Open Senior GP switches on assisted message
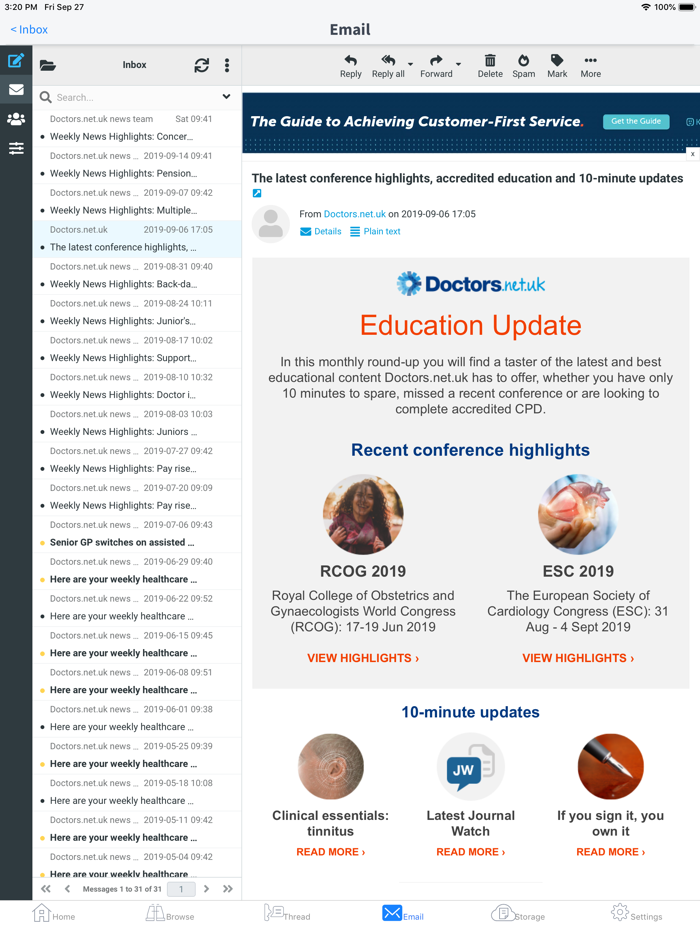Image resolution: width=700 pixels, height=934 pixels. coord(137,534)
